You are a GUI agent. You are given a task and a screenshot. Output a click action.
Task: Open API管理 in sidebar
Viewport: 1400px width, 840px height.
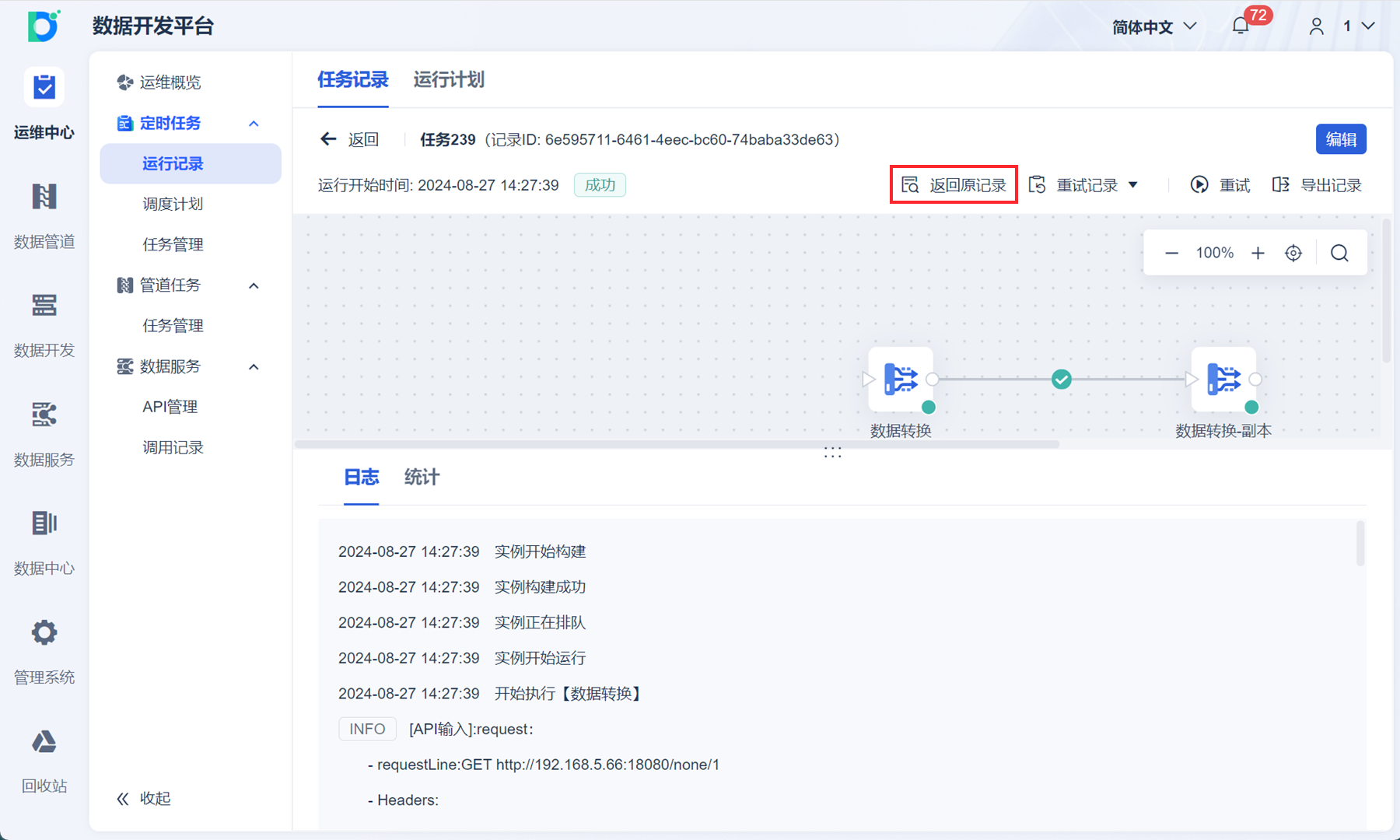170,407
